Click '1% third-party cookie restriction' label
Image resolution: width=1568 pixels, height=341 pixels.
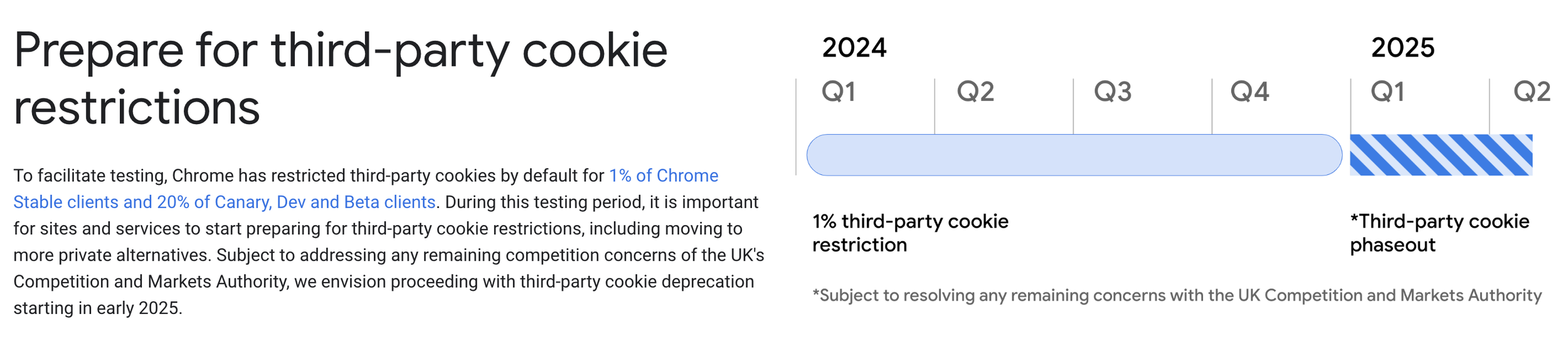point(910,233)
